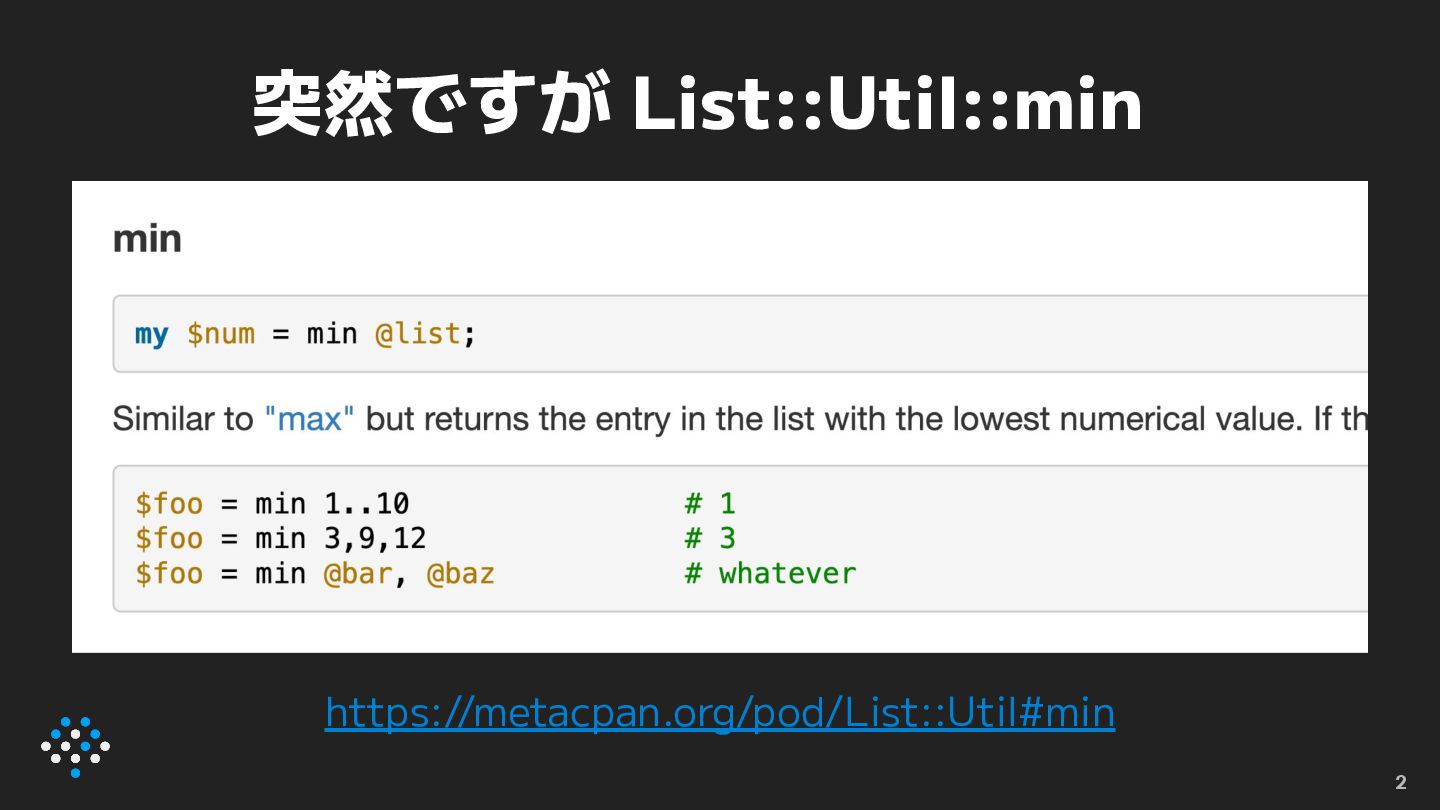Click the green "# 3" comment
The image size is (1440, 810).
pos(710,538)
